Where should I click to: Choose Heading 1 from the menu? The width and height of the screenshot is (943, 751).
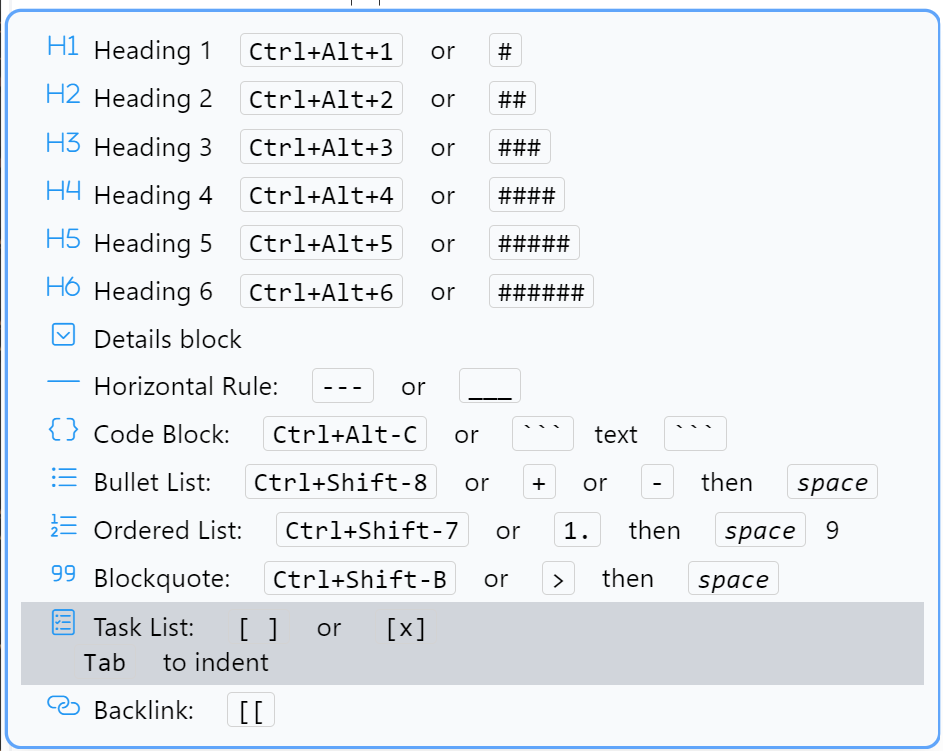[472, 51]
